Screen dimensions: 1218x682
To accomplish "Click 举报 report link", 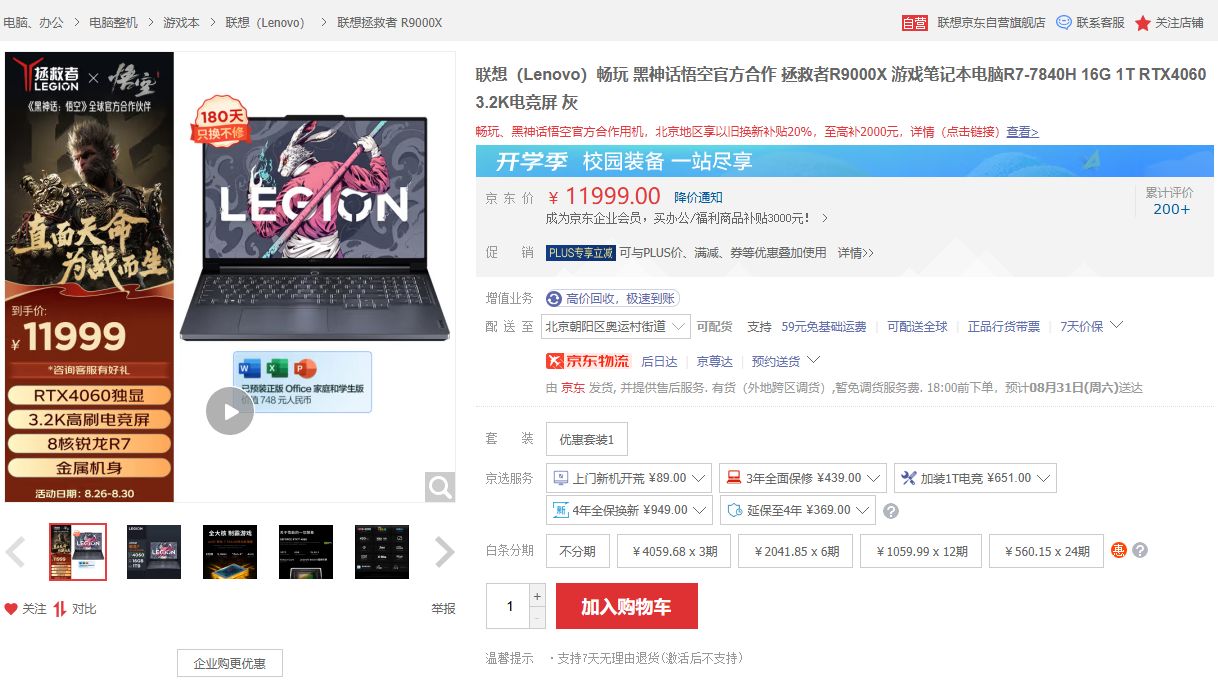I will [x=443, y=608].
